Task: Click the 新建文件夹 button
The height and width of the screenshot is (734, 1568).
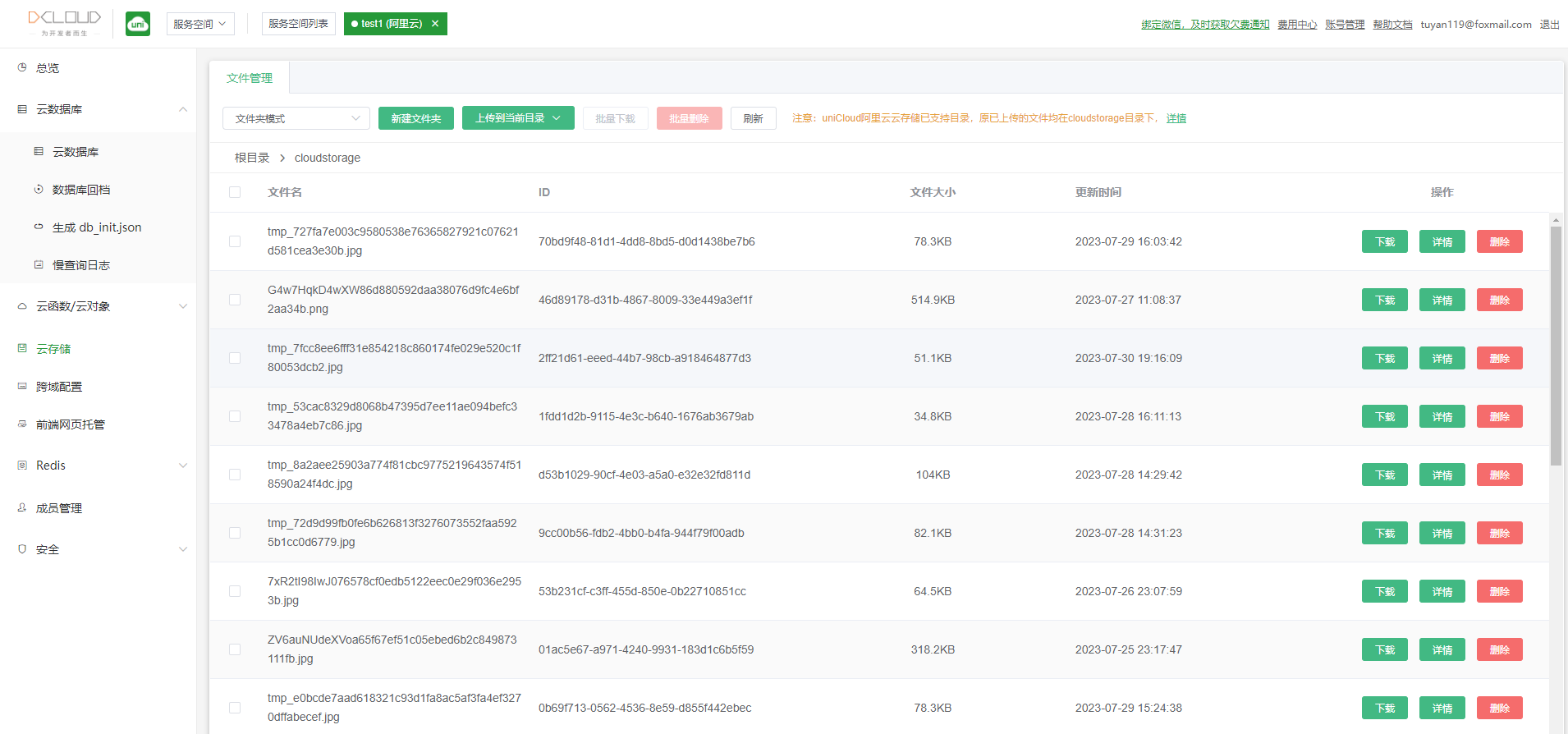Action: 416,118
